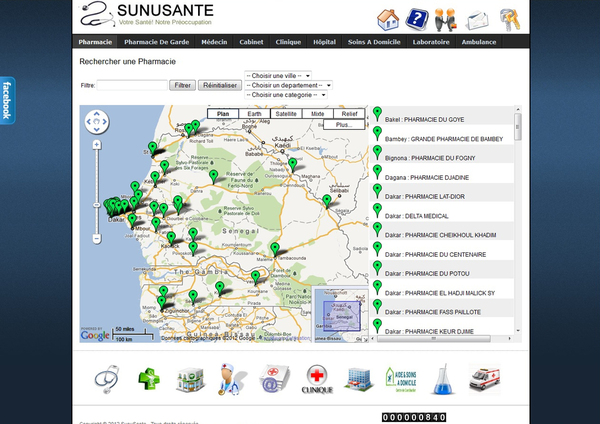Click the Filtrer button

(183, 85)
